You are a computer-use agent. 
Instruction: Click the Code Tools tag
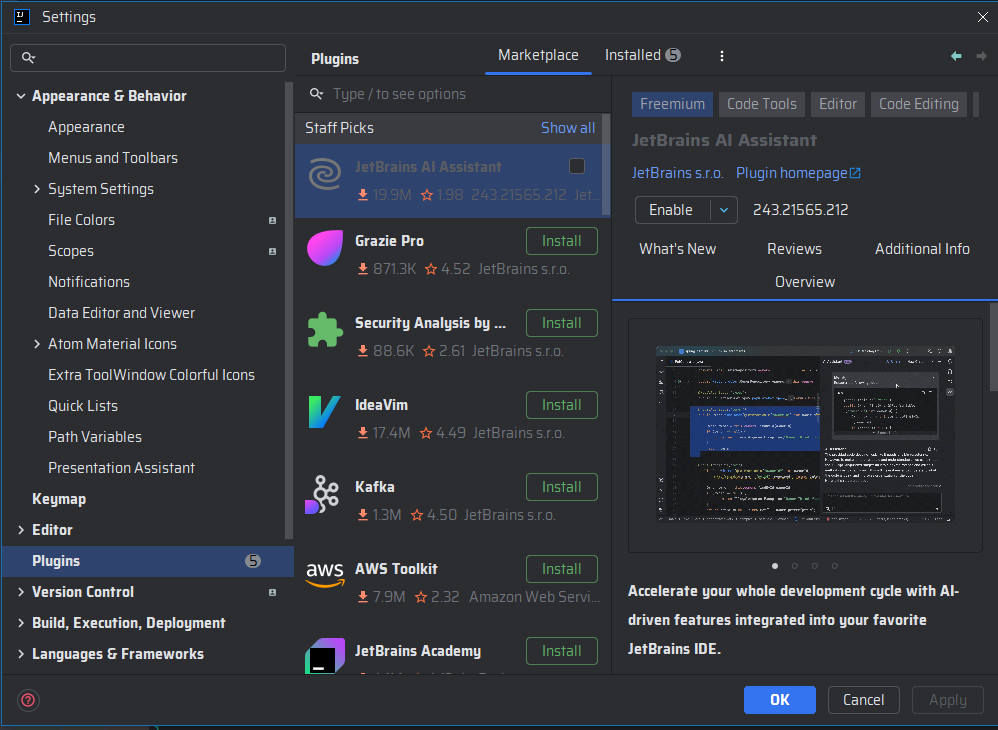click(761, 104)
